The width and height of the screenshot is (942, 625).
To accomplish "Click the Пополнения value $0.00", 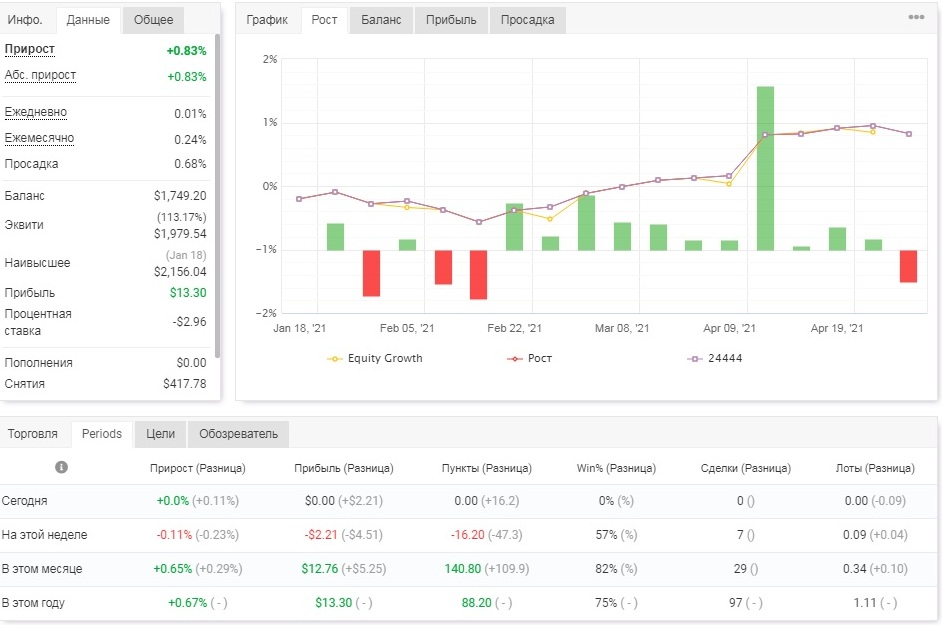I will (192, 363).
